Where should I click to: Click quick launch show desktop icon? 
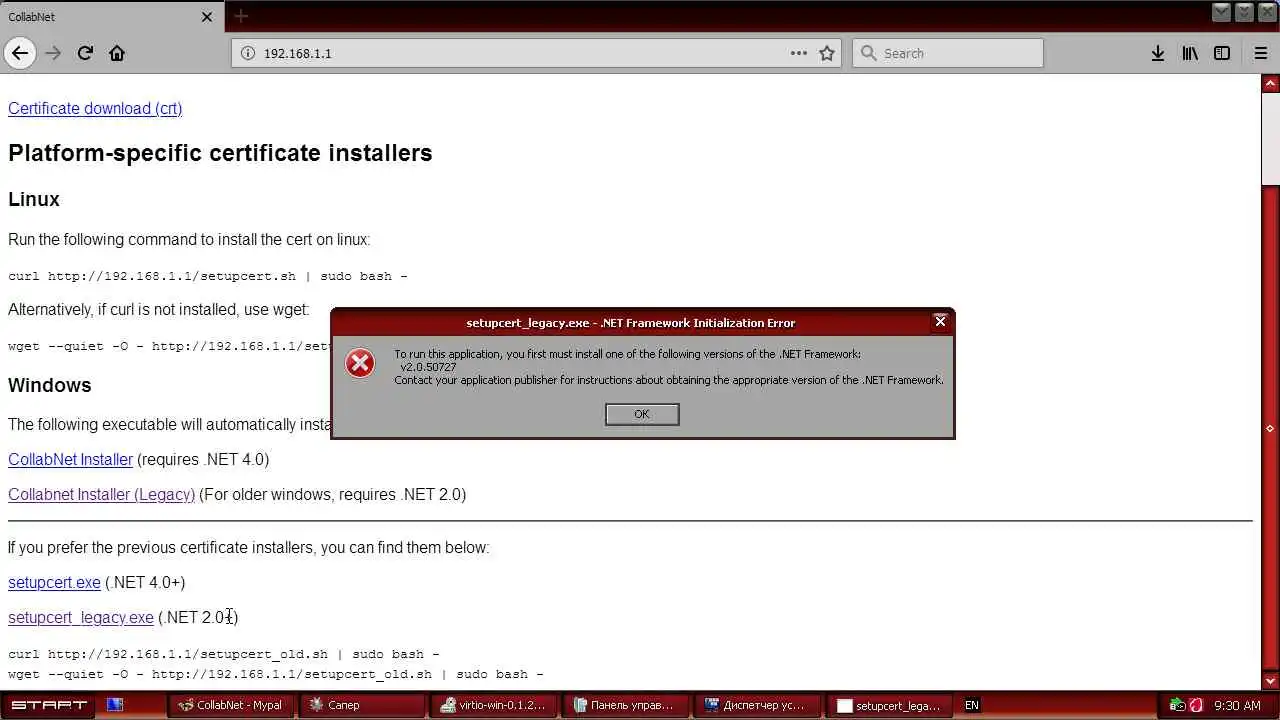[x=115, y=705]
